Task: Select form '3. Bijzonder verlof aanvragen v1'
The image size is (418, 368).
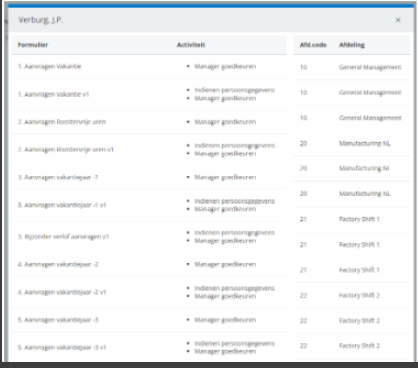Action: 63,237
